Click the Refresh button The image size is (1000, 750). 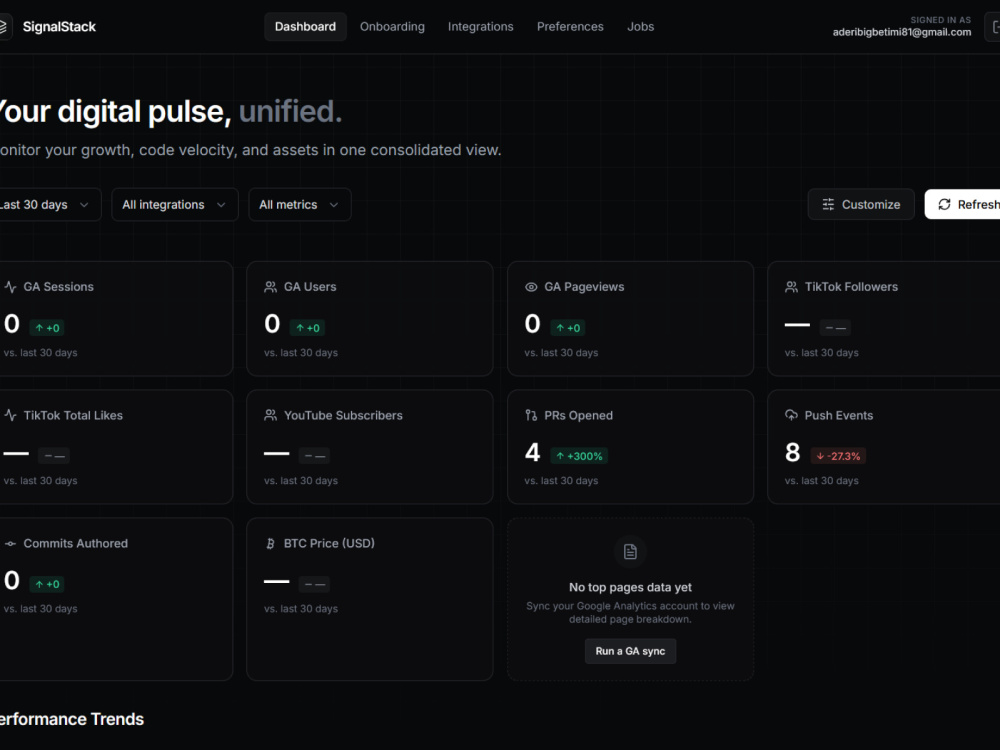pyautogui.click(x=963, y=204)
